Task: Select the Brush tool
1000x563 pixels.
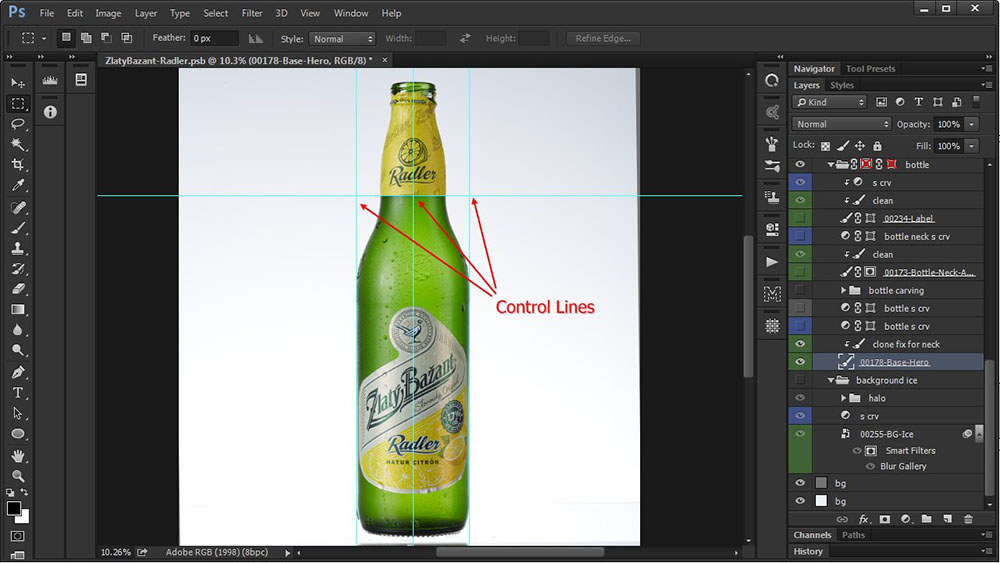Action: pyautogui.click(x=18, y=228)
